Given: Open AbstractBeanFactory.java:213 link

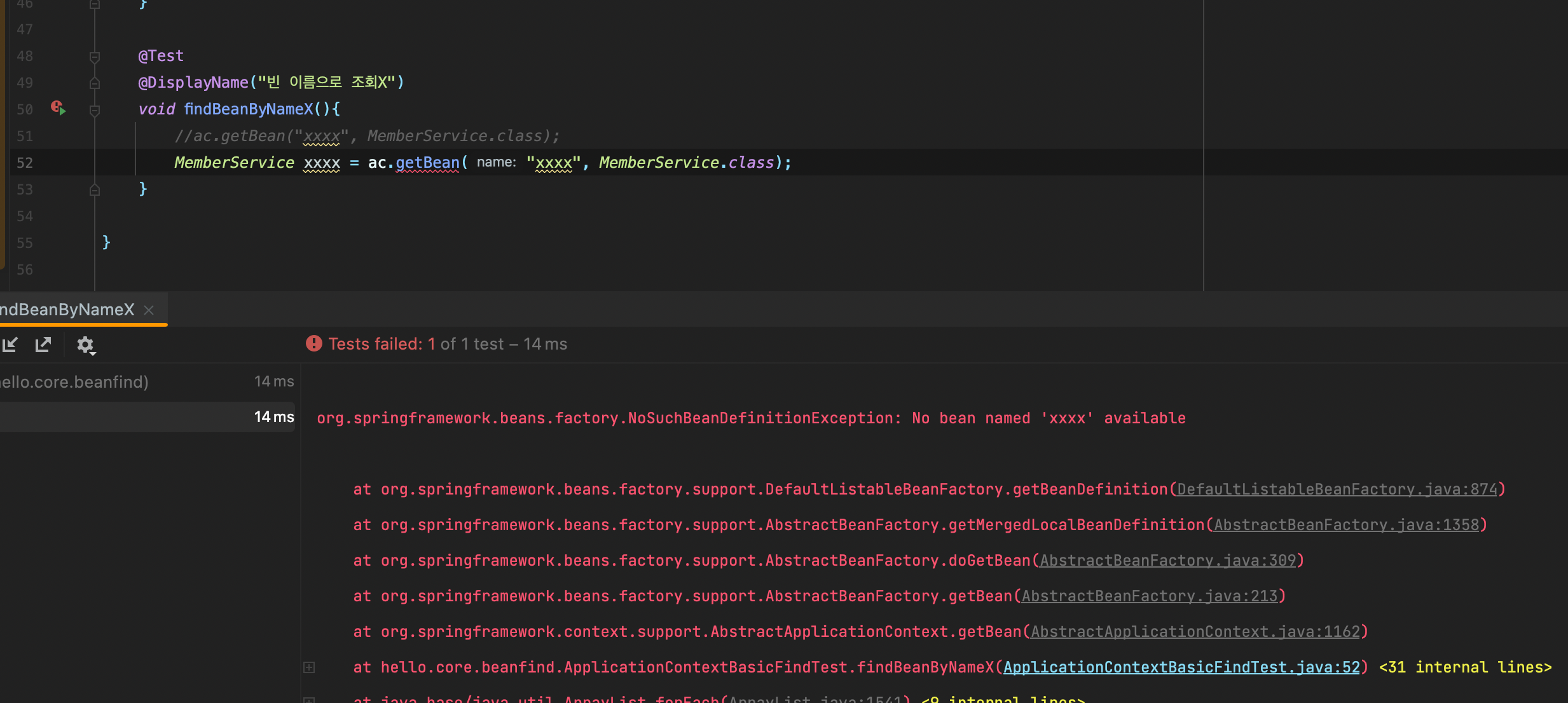Looking at the screenshot, I should point(1150,596).
